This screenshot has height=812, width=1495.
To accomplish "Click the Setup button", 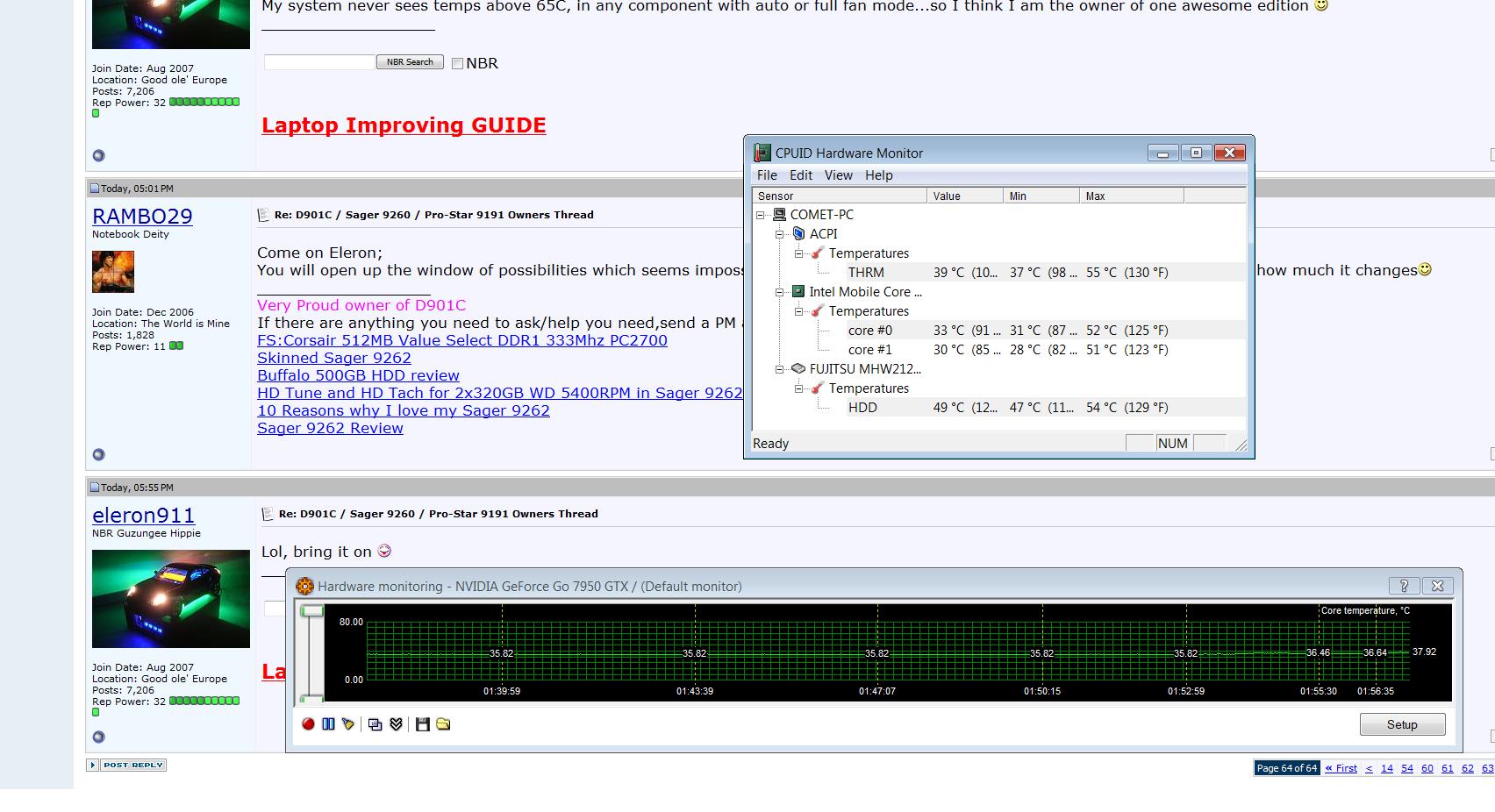I will click(1402, 724).
